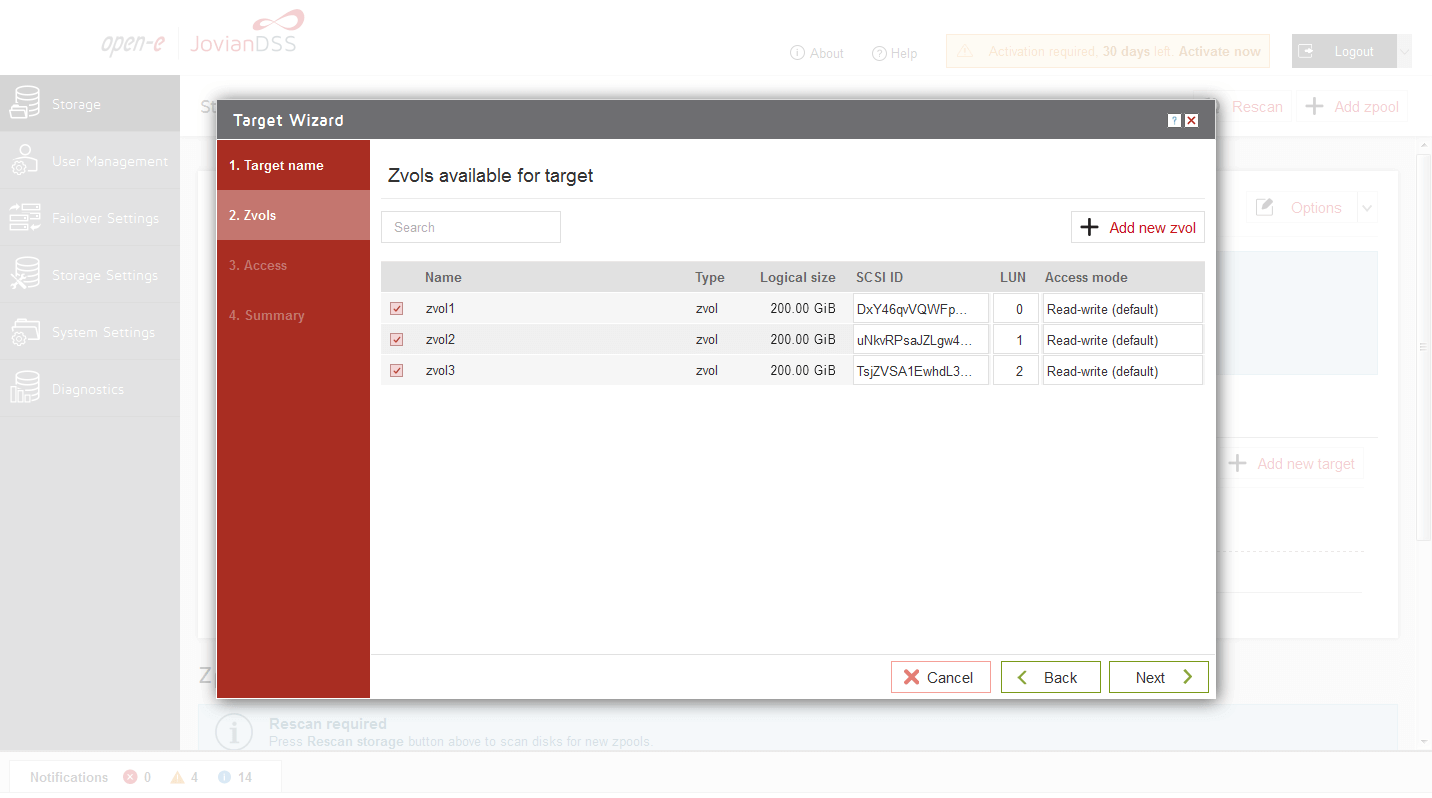
Task: Click the wizard help question-mark icon
Action: click(1174, 120)
